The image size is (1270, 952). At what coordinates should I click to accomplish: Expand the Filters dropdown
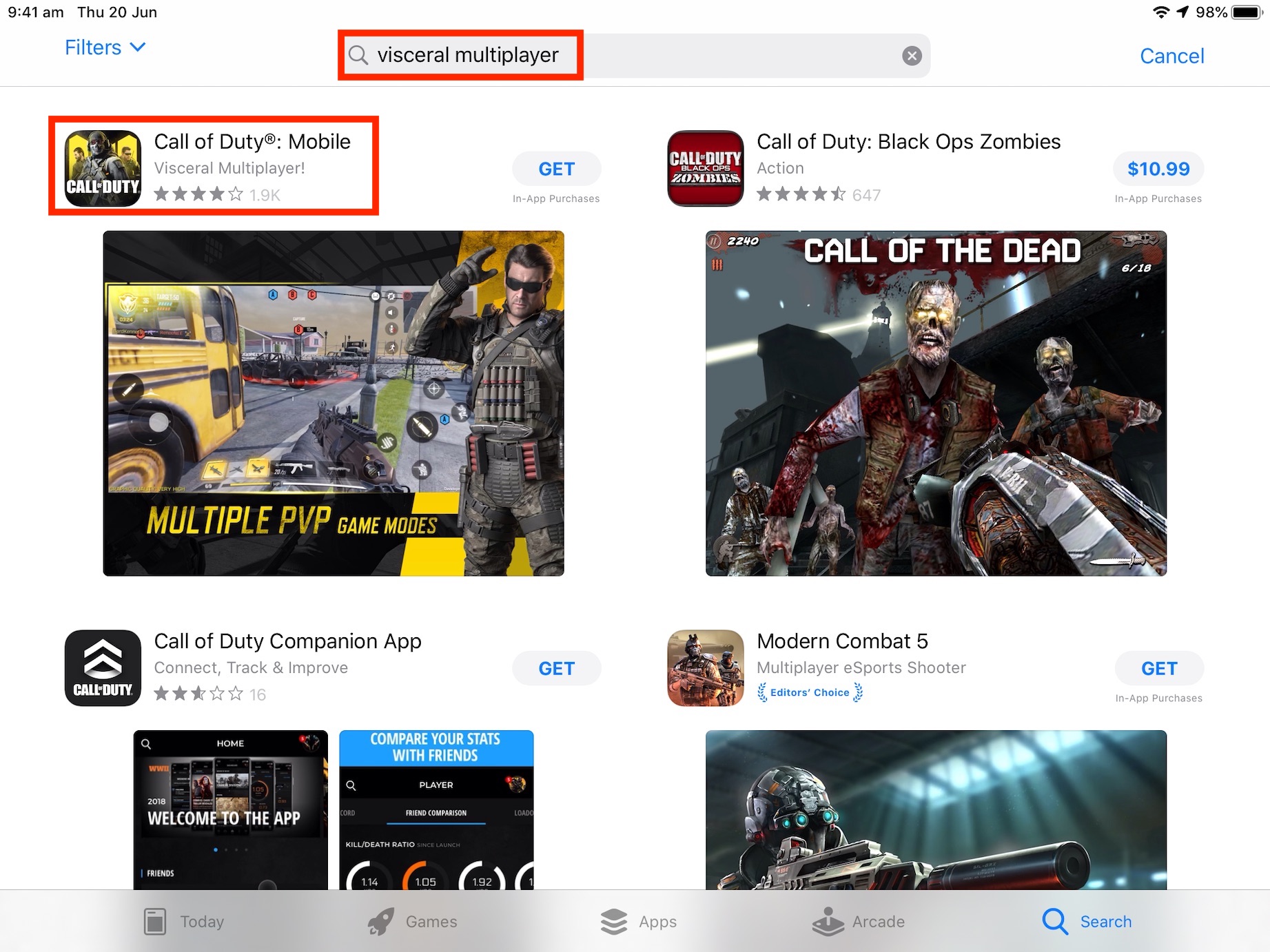click(105, 48)
